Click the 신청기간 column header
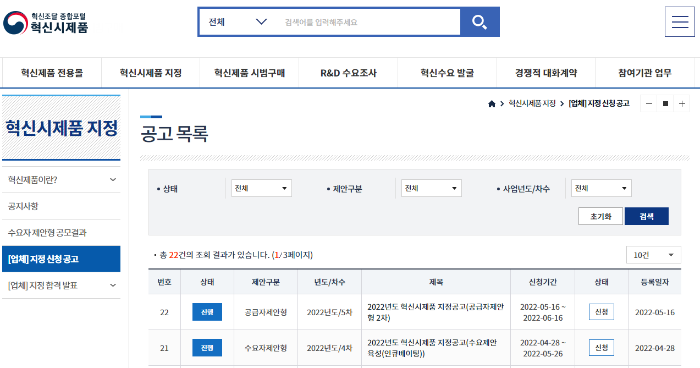700x368 pixels. click(542, 282)
